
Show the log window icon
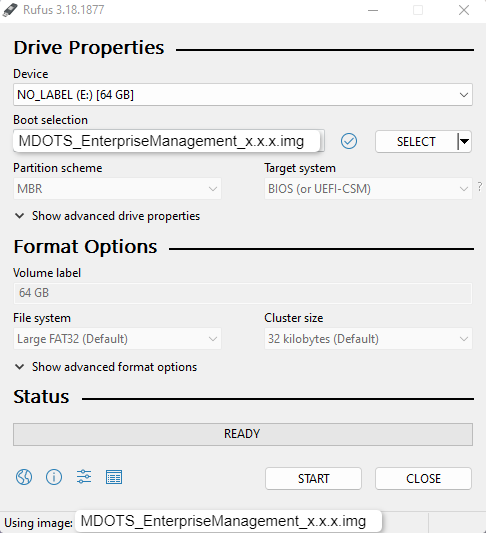(114, 477)
